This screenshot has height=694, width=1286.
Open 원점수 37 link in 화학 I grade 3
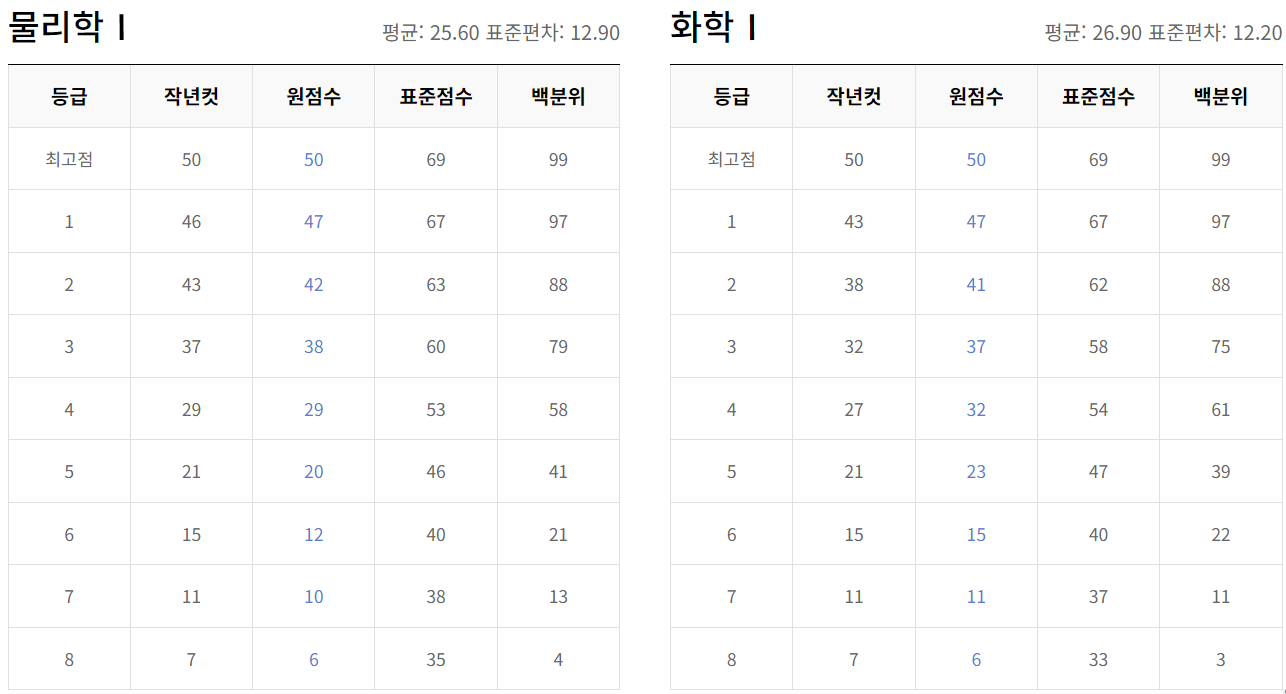(x=976, y=347)
